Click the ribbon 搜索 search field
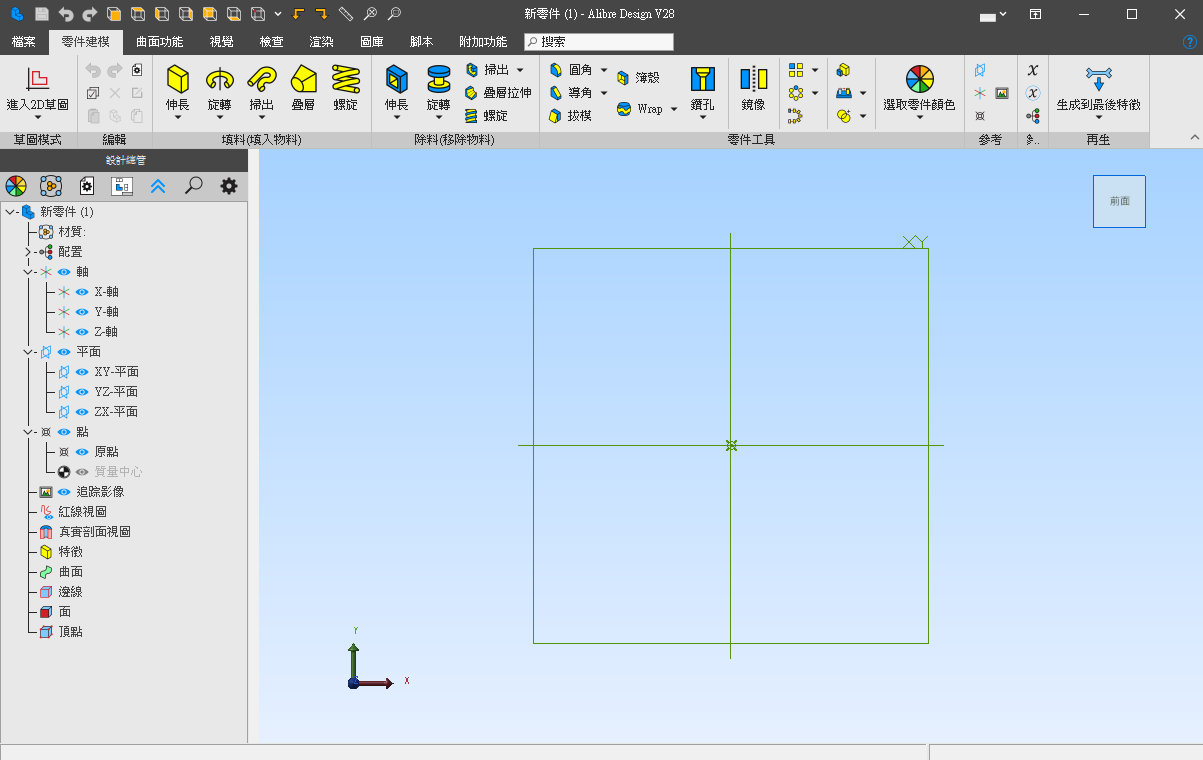The height and width of the screenshot is (760, 1203). tap(599, 42)
